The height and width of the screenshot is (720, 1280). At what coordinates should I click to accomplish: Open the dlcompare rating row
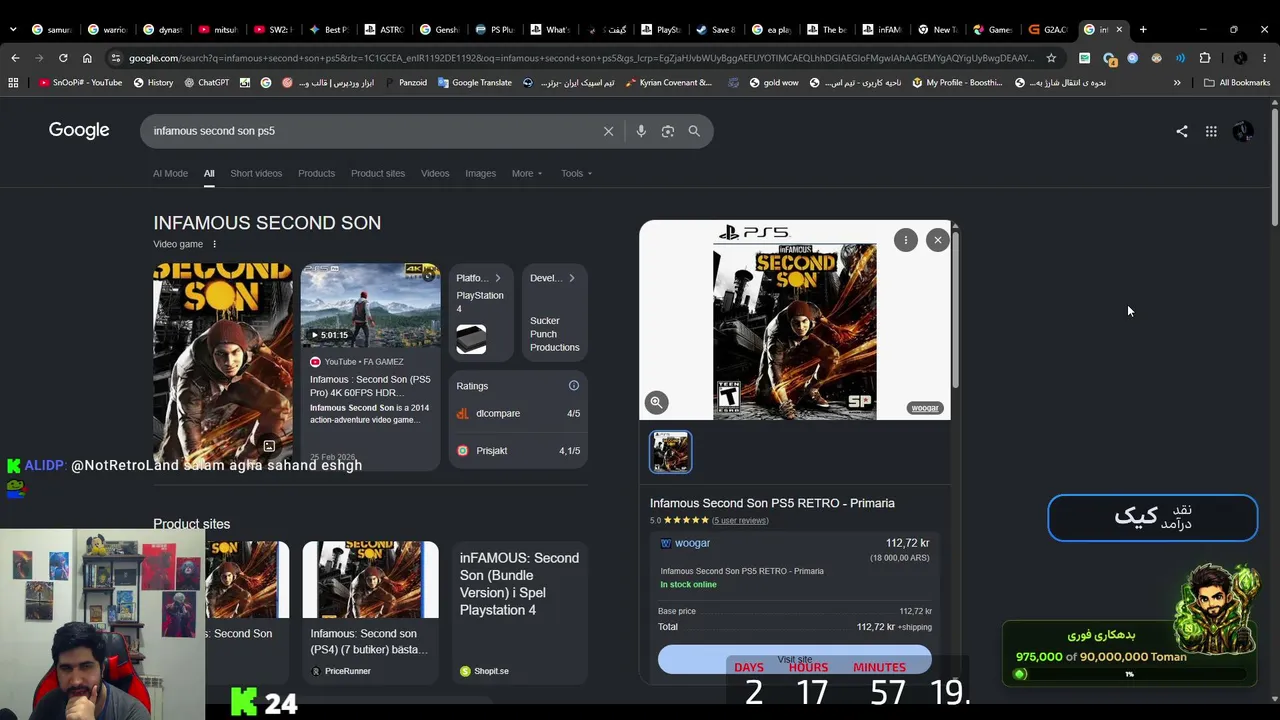(518, 413)
